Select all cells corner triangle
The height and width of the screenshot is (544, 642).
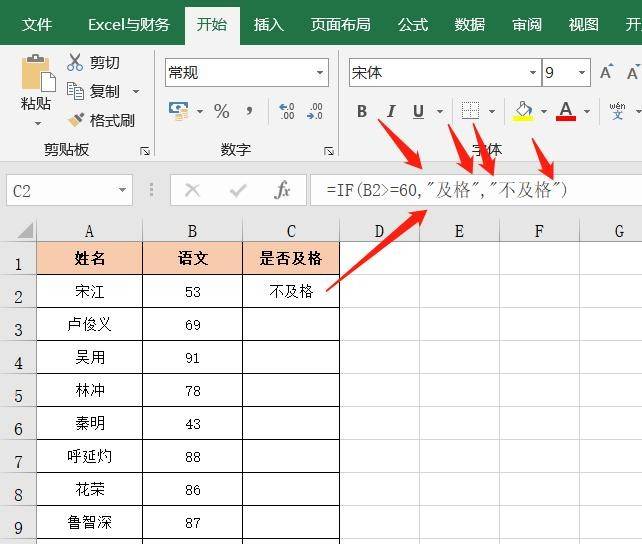(x=26, y=230)
